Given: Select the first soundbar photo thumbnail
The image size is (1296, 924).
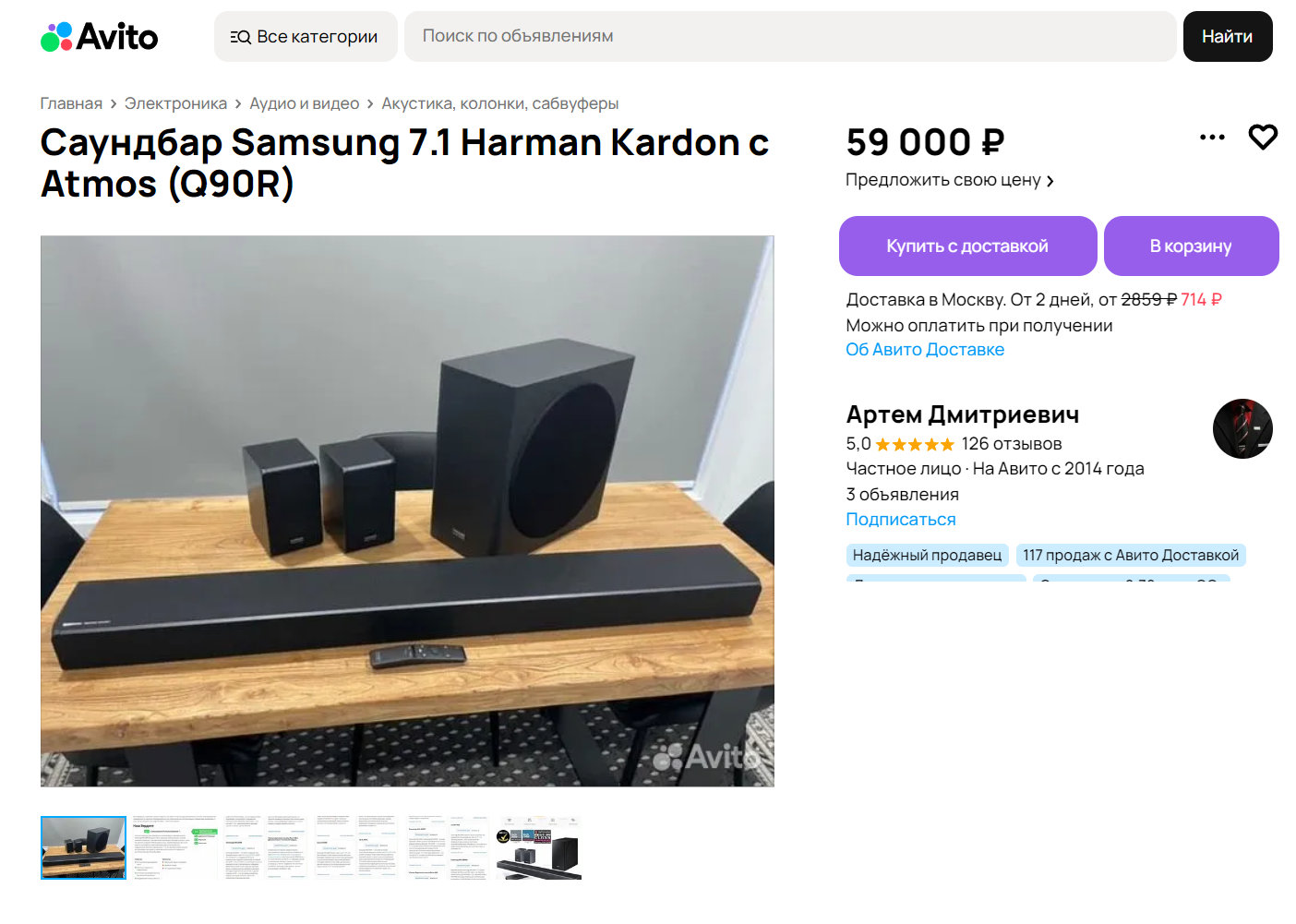Looking at the screenshot, I should (83, 847).
